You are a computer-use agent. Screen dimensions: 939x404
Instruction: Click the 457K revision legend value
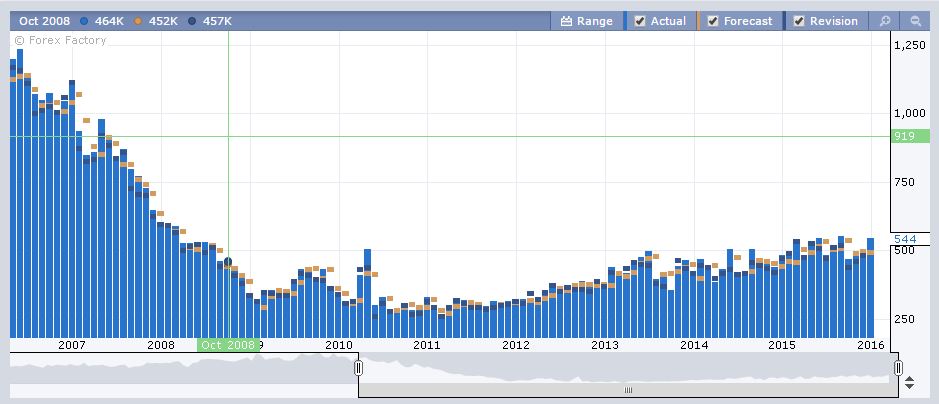tap(217, 21)
